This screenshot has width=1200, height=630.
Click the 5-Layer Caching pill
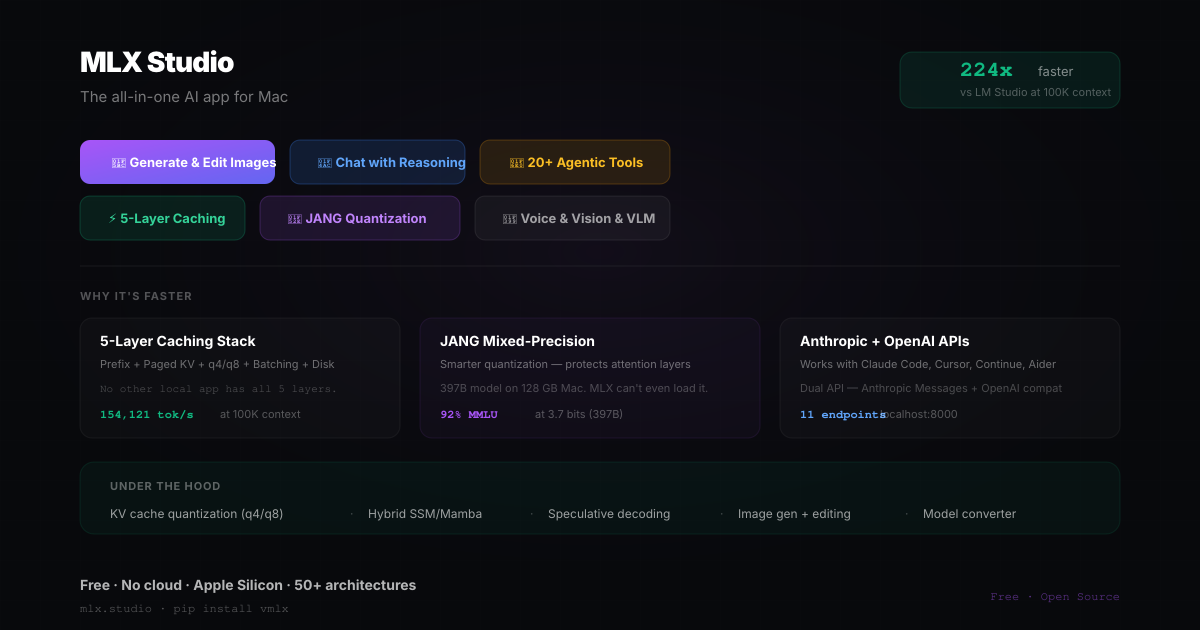[162, 218]
